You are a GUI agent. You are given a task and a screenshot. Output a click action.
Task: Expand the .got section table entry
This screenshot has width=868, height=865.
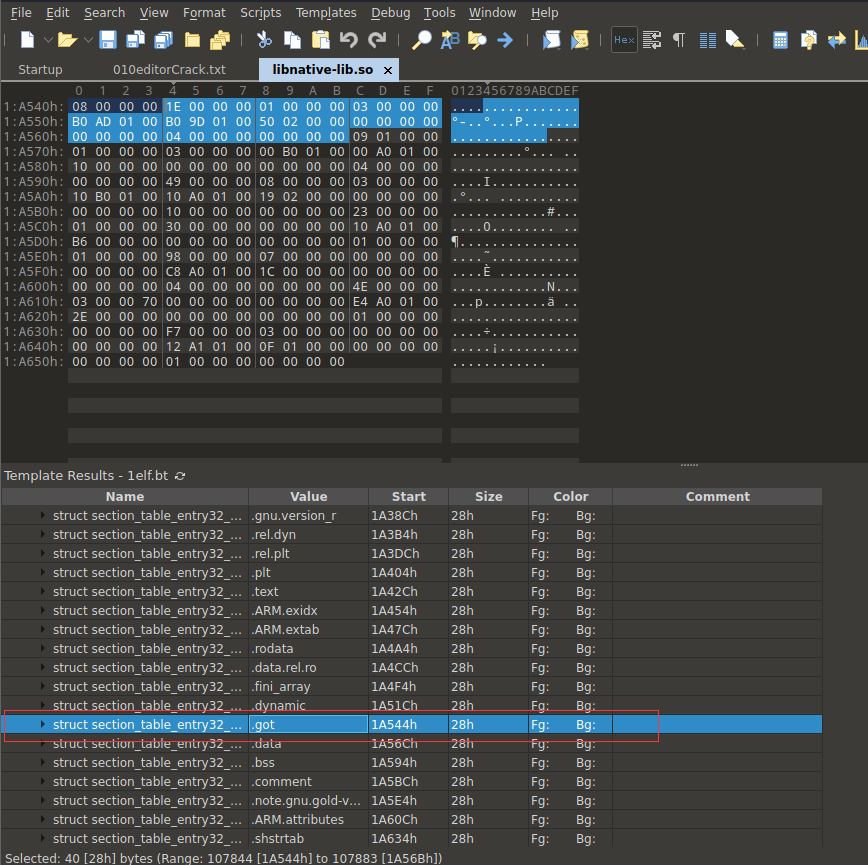pos(42,724)
